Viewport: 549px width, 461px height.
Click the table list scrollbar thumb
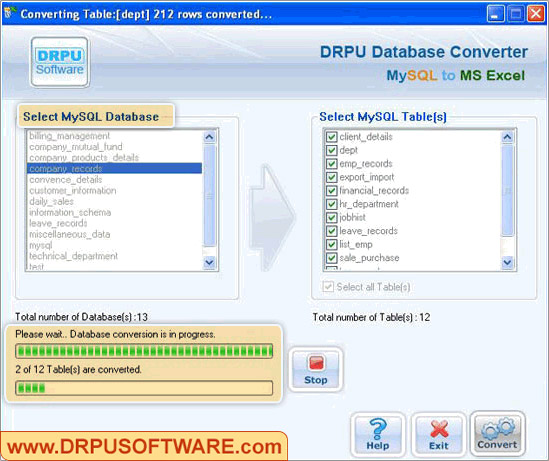[x=508, y=190]
